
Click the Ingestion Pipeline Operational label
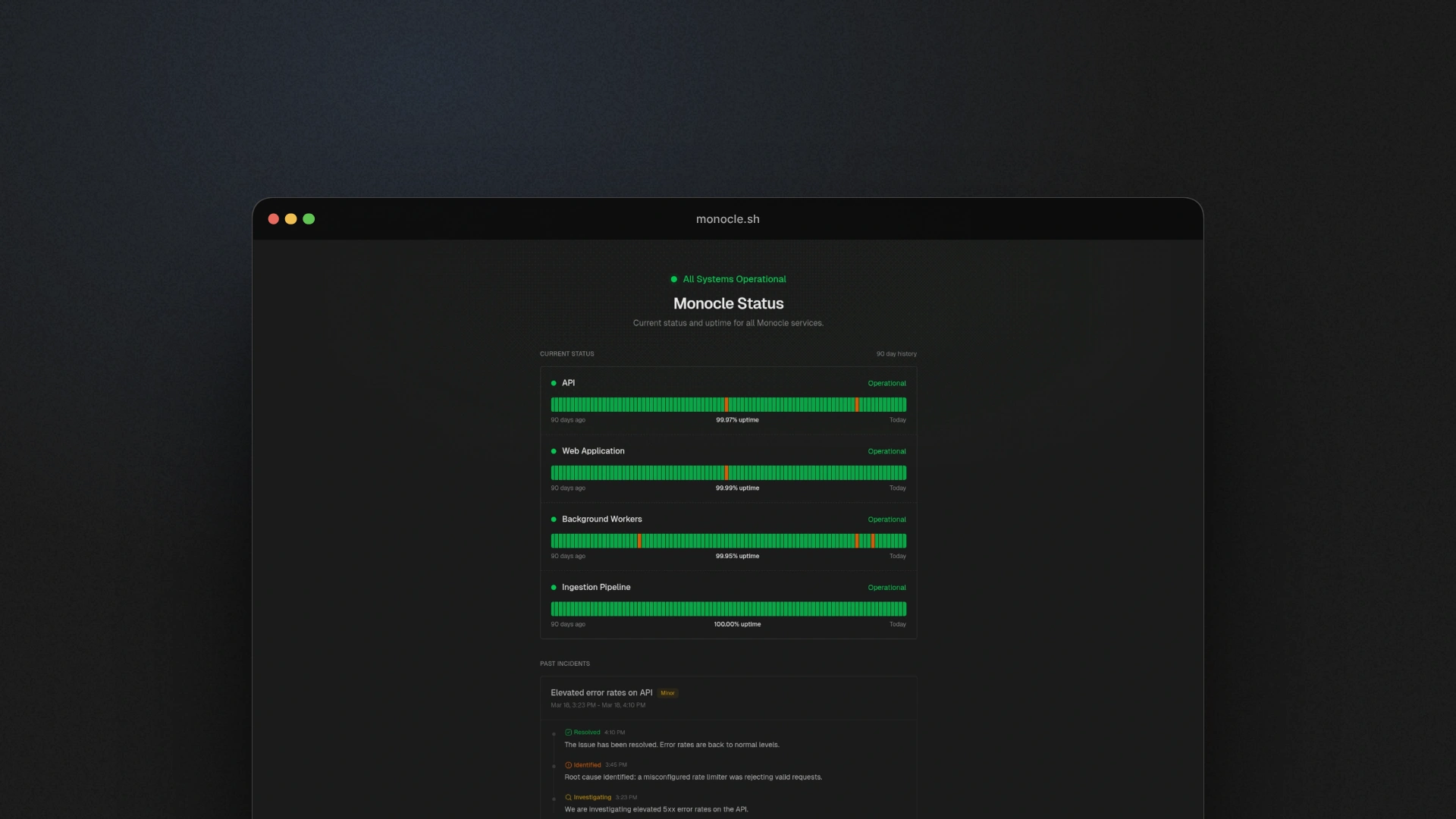tap(886, 588)
